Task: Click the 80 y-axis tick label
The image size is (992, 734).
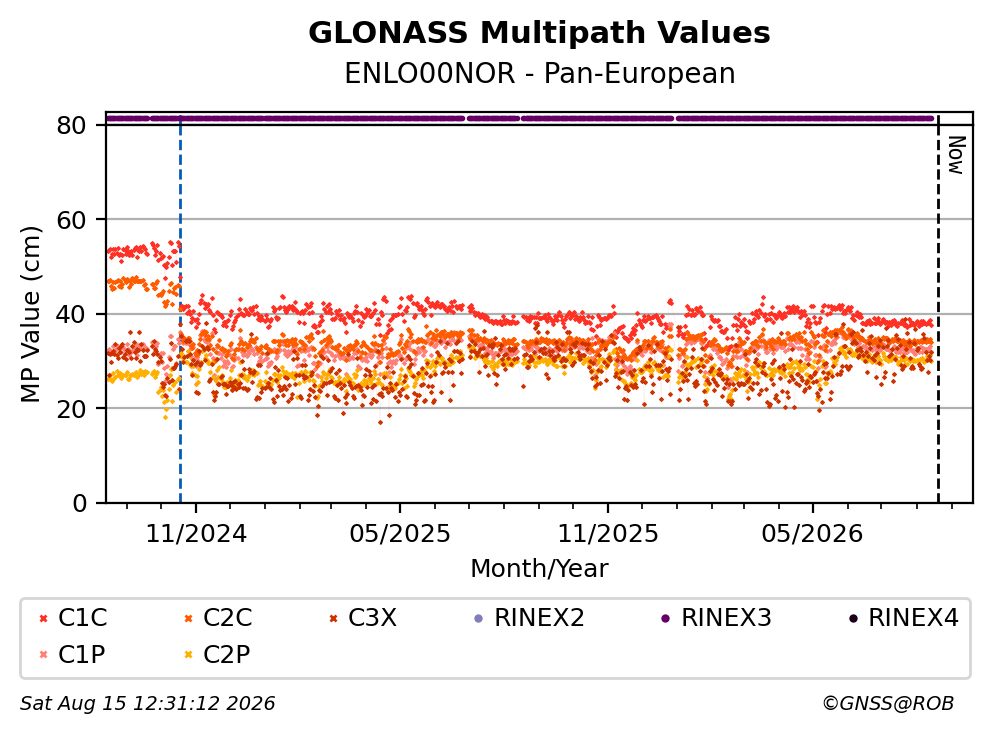Action: [x=71, y=125]
